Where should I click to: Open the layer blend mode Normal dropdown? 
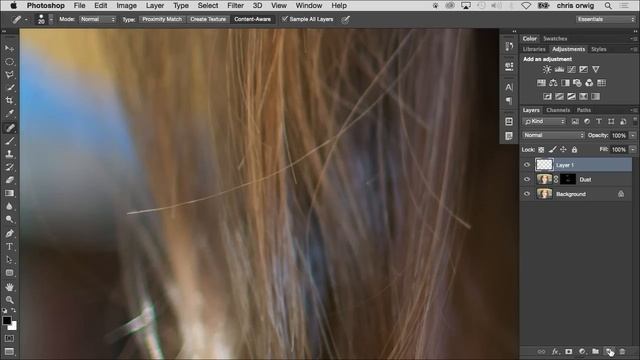pos(553,136)
